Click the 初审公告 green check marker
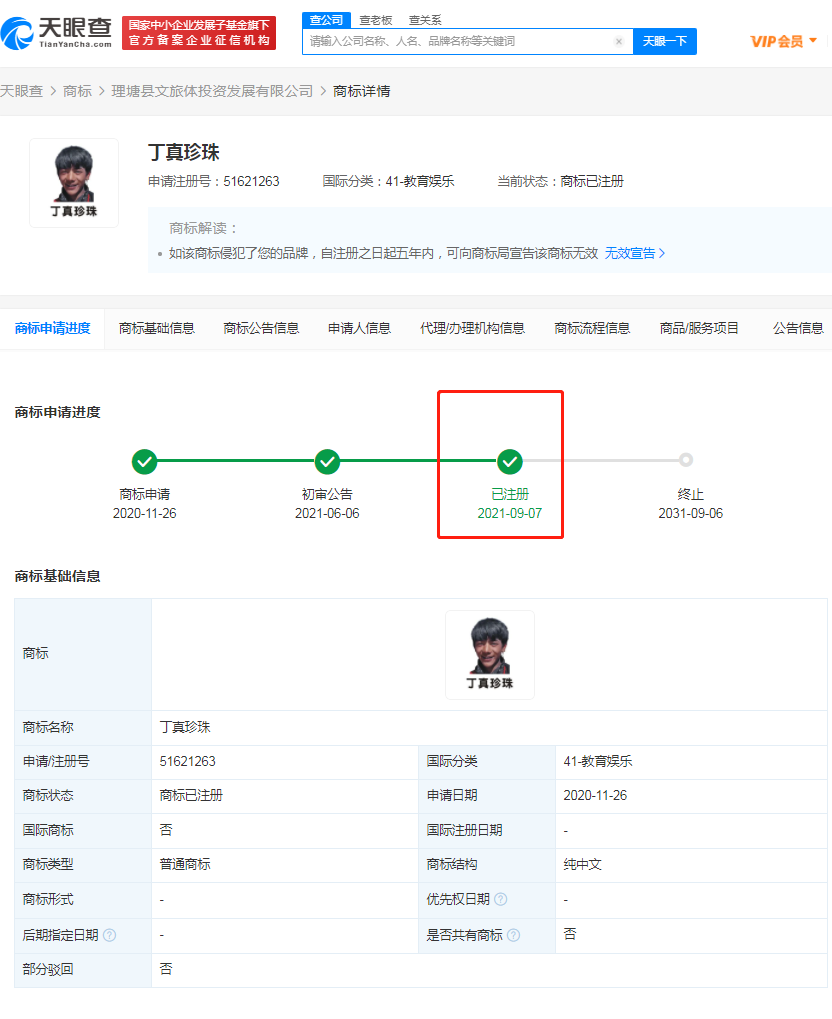The height and width of the screenshot is (1019, 832). (327, 461)
